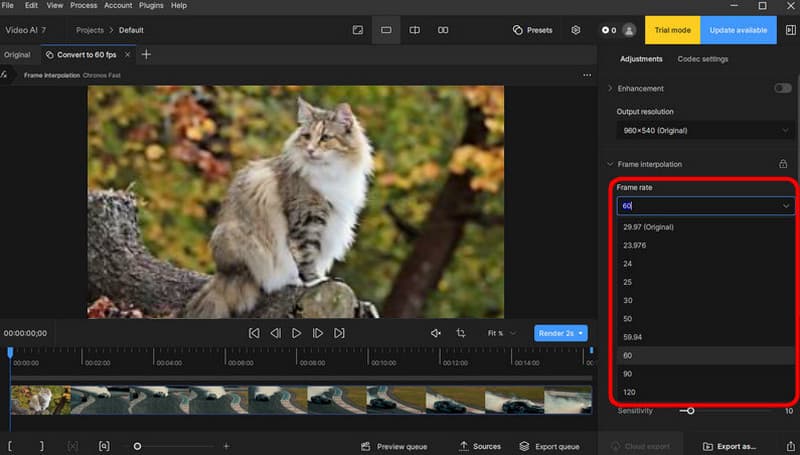Open the Presets panel
The width and height of the screenshot is (800, 455).
pyautogui.click(x=532, y=30)
